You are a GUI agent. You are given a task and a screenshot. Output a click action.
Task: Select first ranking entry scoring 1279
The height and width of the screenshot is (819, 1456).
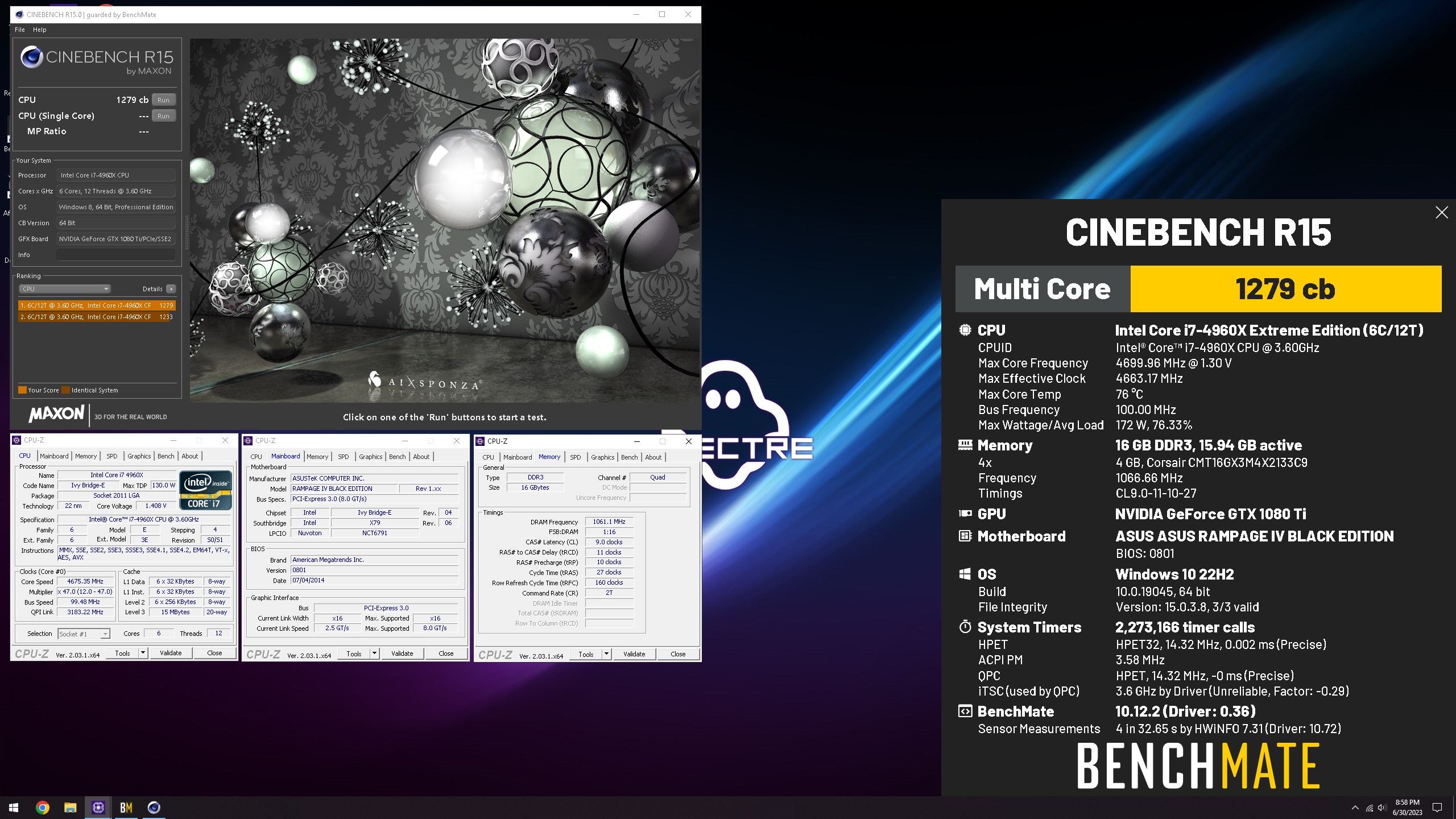click(x=97, y=305)
